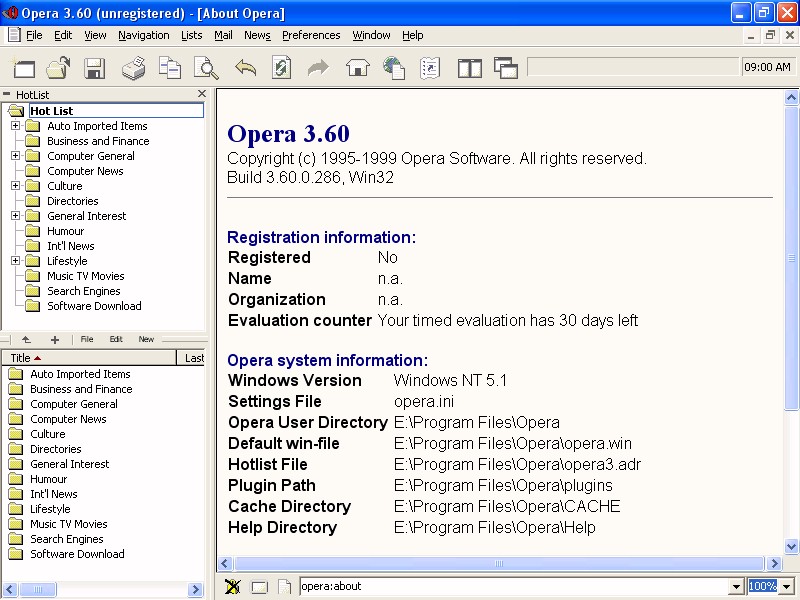
Task: Open the Preferences menu
Action: (x=311, y=35)
